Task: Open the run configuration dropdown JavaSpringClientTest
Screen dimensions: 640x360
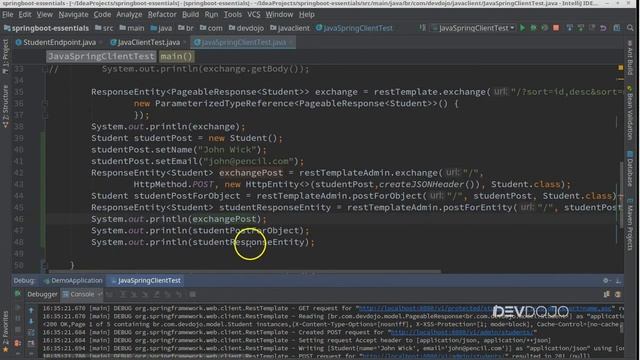Action: tap(473, 28)
